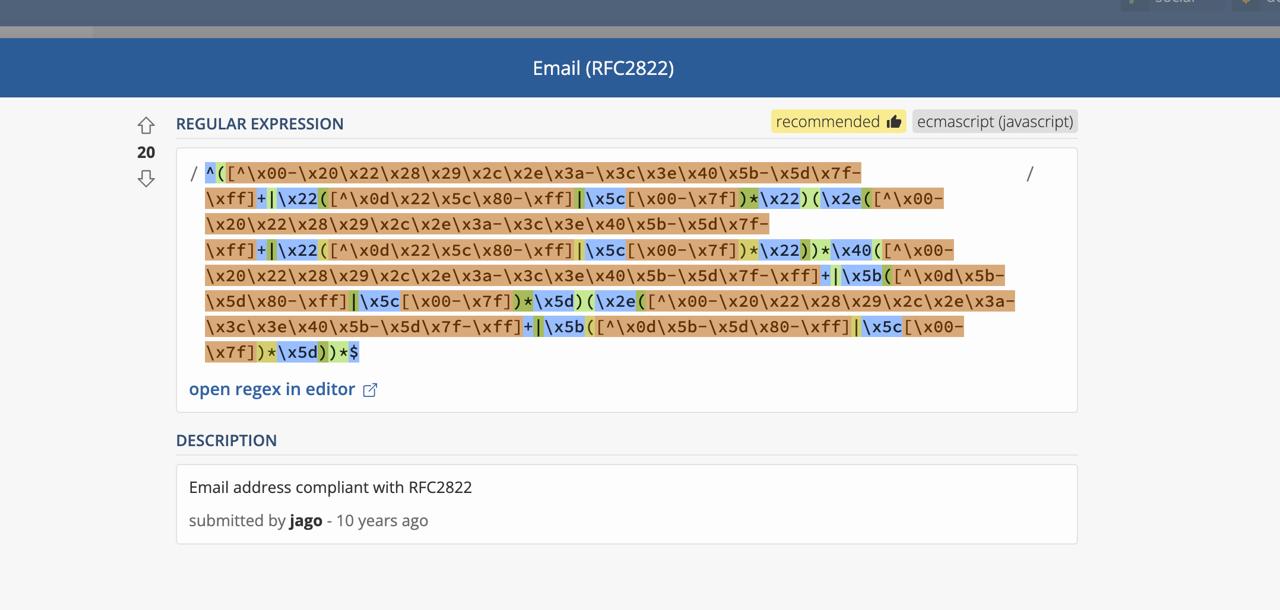Click the dollar sign anchor ending the regex

[x=354, y=352]
